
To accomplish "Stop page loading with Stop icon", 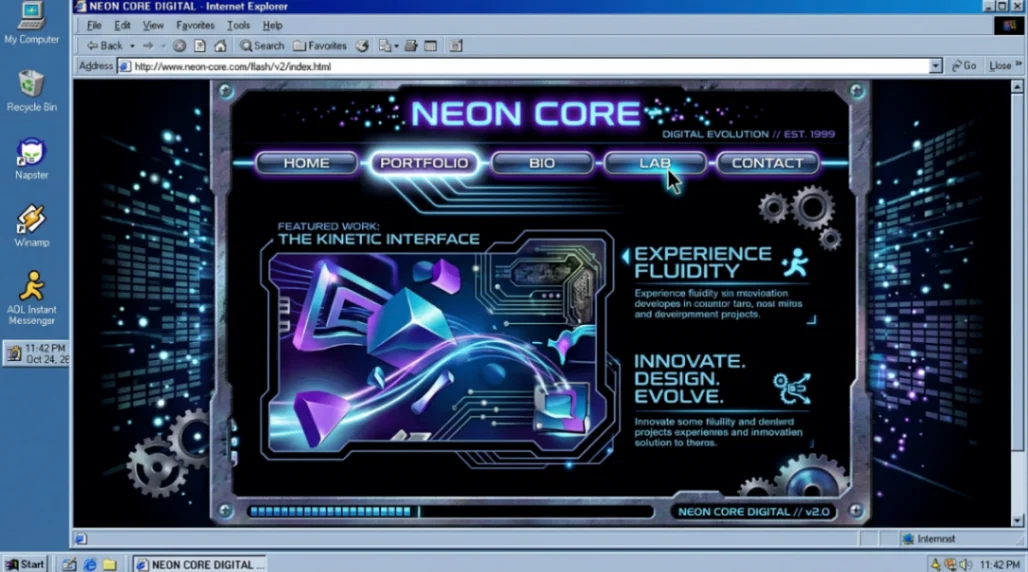I will (179, 46).
